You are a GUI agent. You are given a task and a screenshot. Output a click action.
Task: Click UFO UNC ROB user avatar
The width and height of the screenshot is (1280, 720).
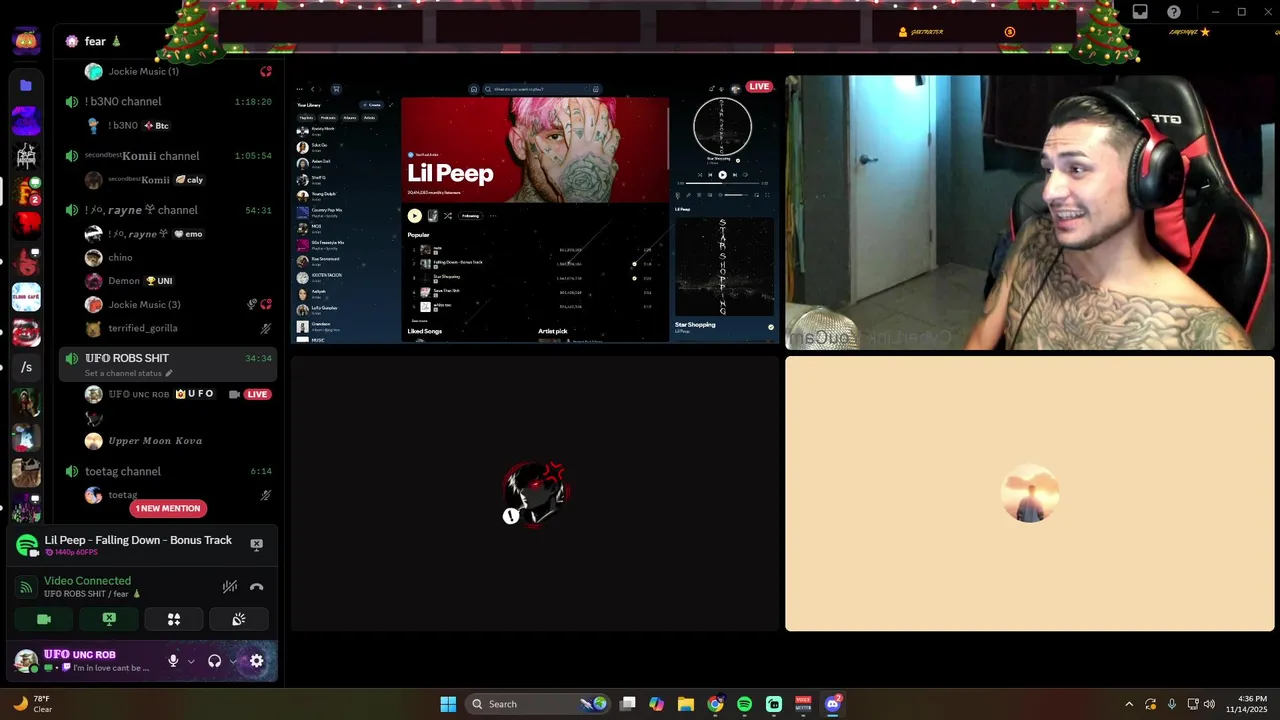pos(26,661)
